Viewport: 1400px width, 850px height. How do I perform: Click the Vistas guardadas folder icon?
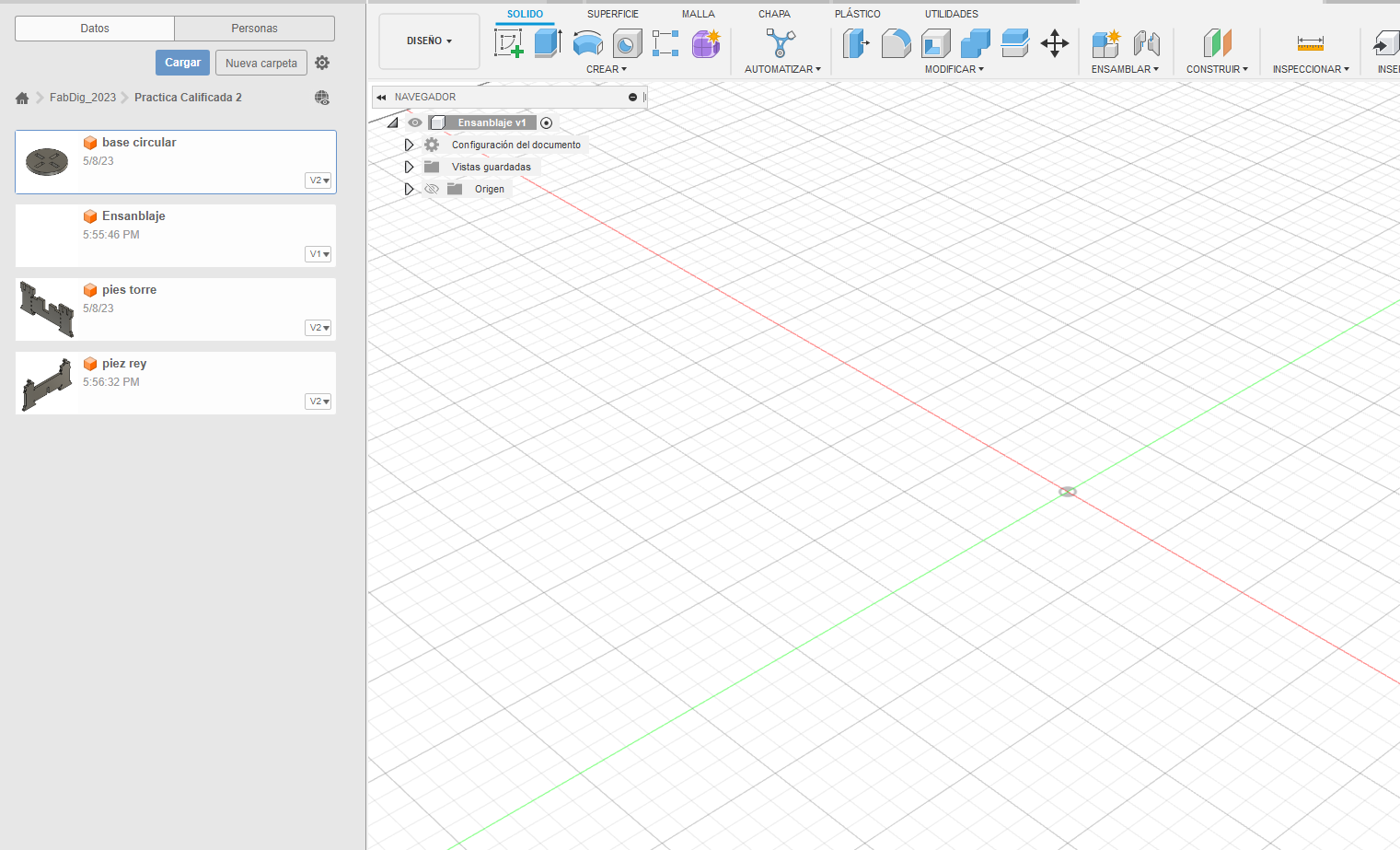(x=432, y=167)
